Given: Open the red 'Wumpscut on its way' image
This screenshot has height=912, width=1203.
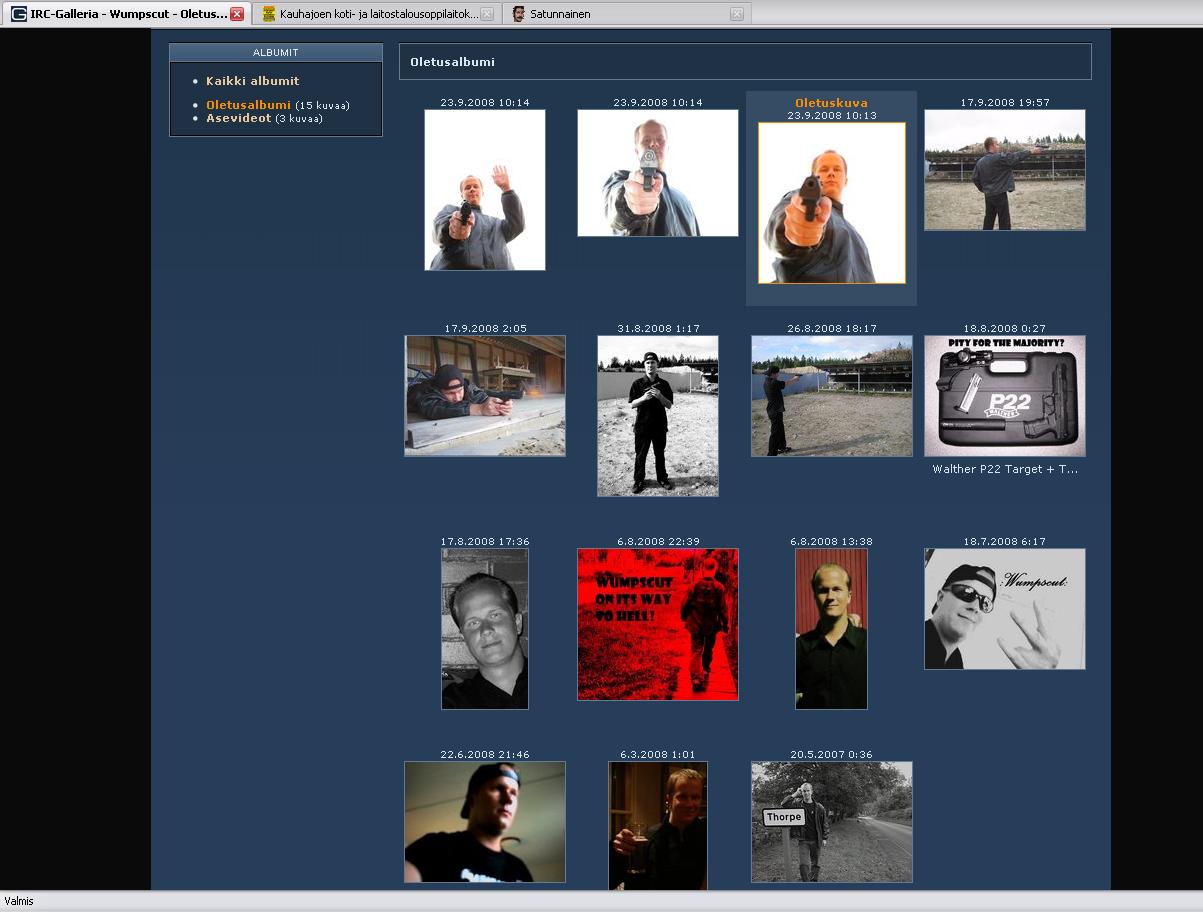Looking at the screenshot, I should pyautogui.click(x=657, y=624).
